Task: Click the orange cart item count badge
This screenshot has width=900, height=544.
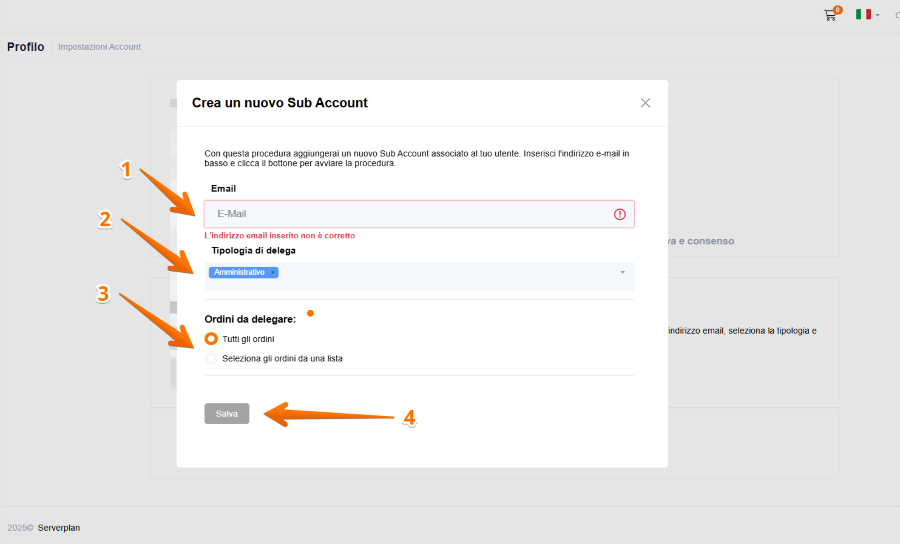Action: pyautogui.click(x=837, y=10)
